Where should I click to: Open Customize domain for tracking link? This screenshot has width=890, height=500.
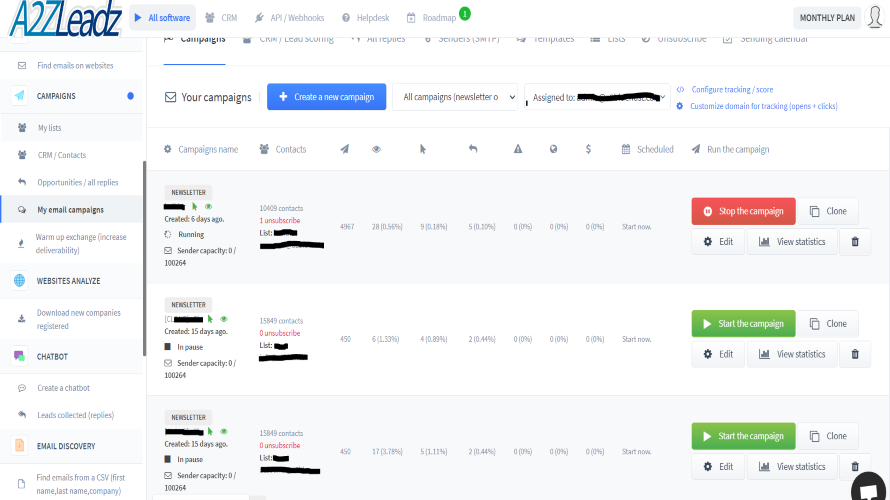click(x=763, y=106)
